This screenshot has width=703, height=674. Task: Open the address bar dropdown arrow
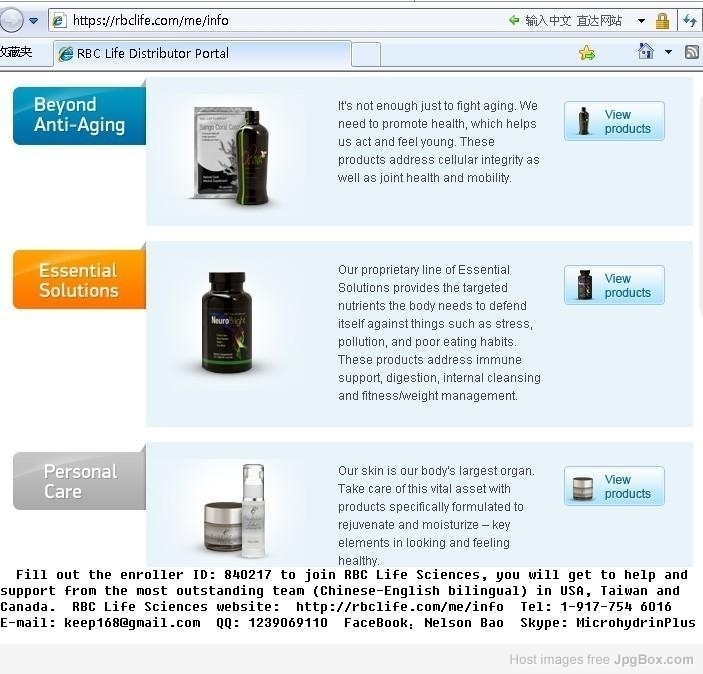[641, 21]
